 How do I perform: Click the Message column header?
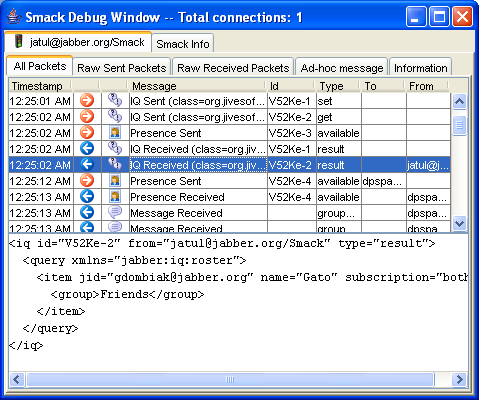coord(198,86)
